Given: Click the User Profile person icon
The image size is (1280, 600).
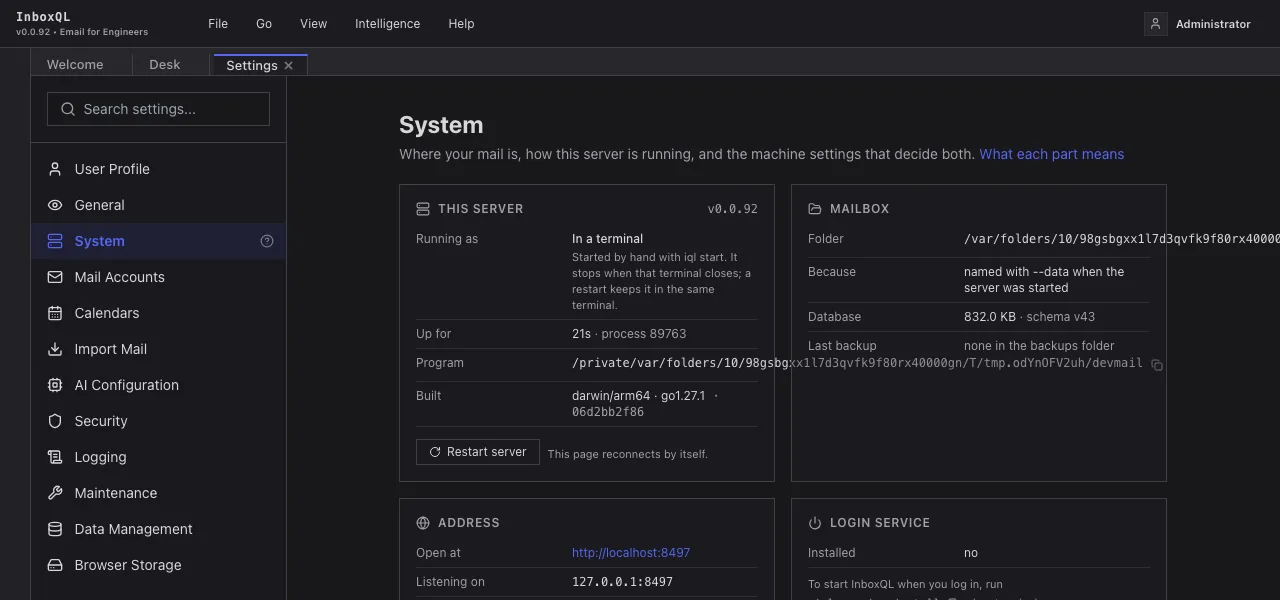Looking at the screenshot, I should pos(55,169).
